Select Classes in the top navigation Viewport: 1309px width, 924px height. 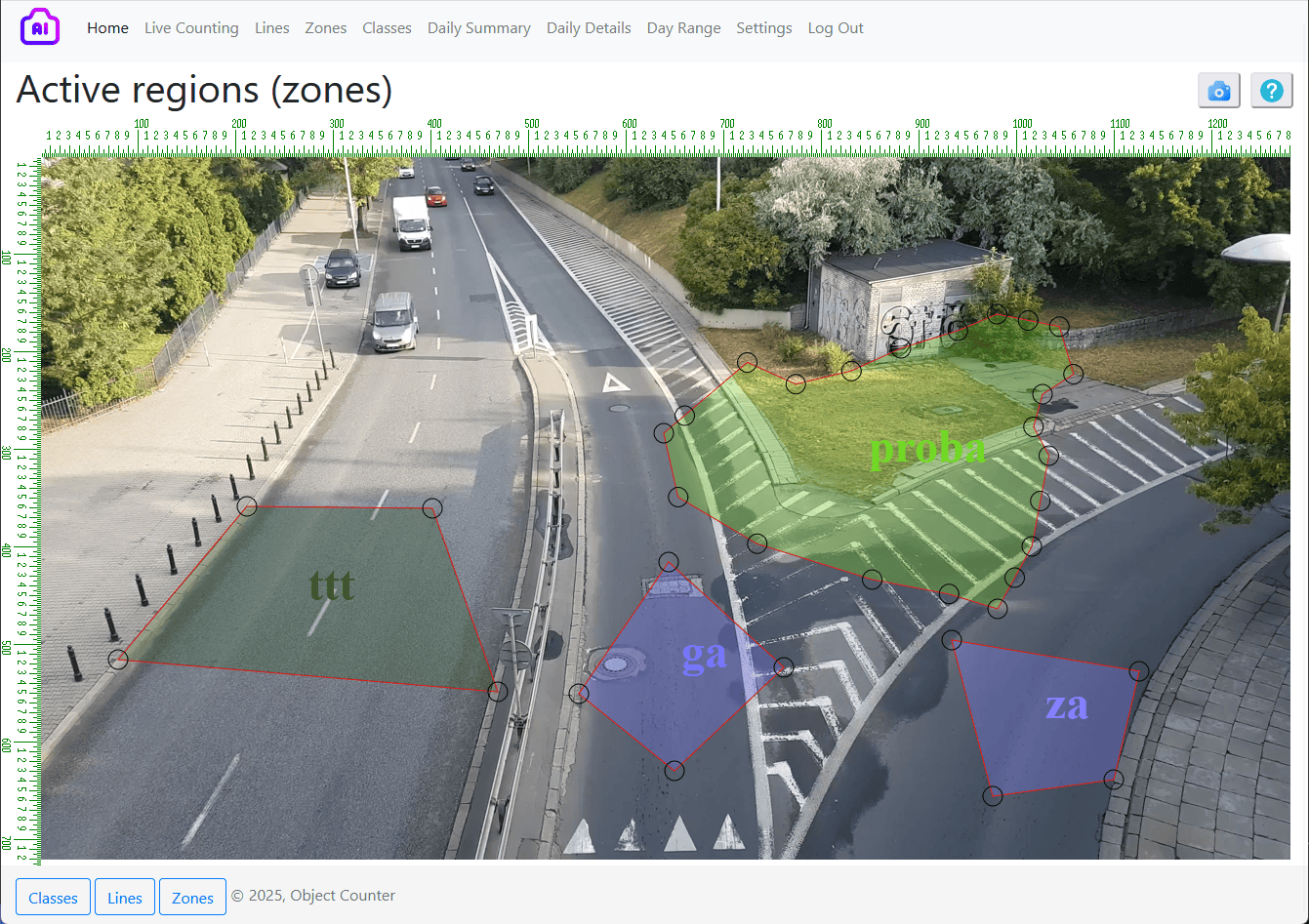(x=387, y=28)
